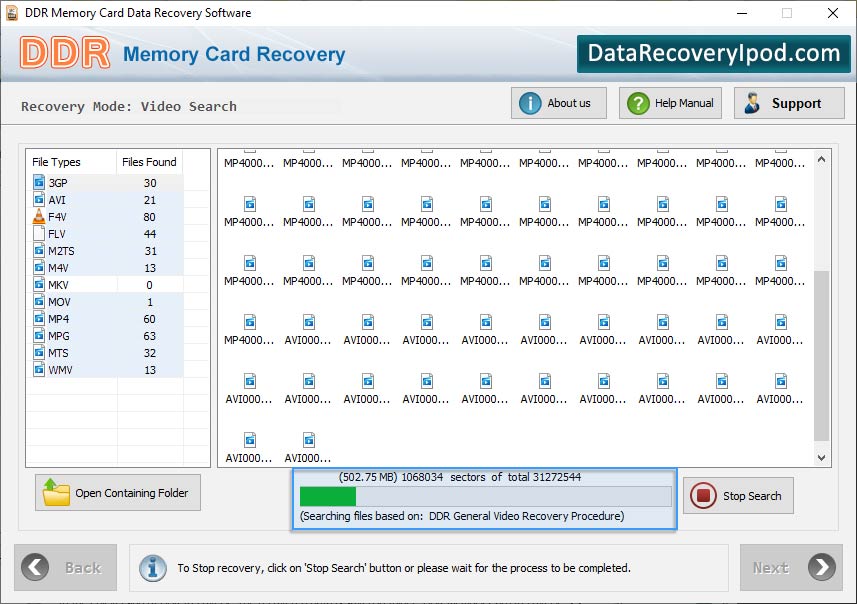This screenshot has width=857, height=604.
Task: Click the 'Recovery Mode: Video Search' label
Action: (x=129, y=106)
